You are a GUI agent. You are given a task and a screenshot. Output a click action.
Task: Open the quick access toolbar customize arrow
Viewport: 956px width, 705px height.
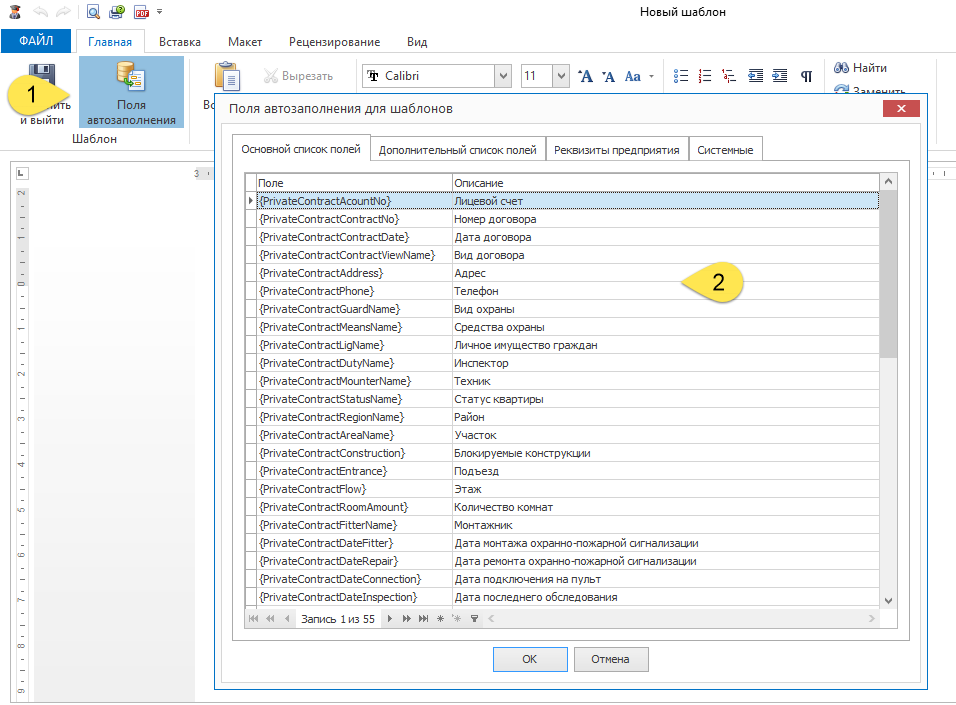[160, 11]
